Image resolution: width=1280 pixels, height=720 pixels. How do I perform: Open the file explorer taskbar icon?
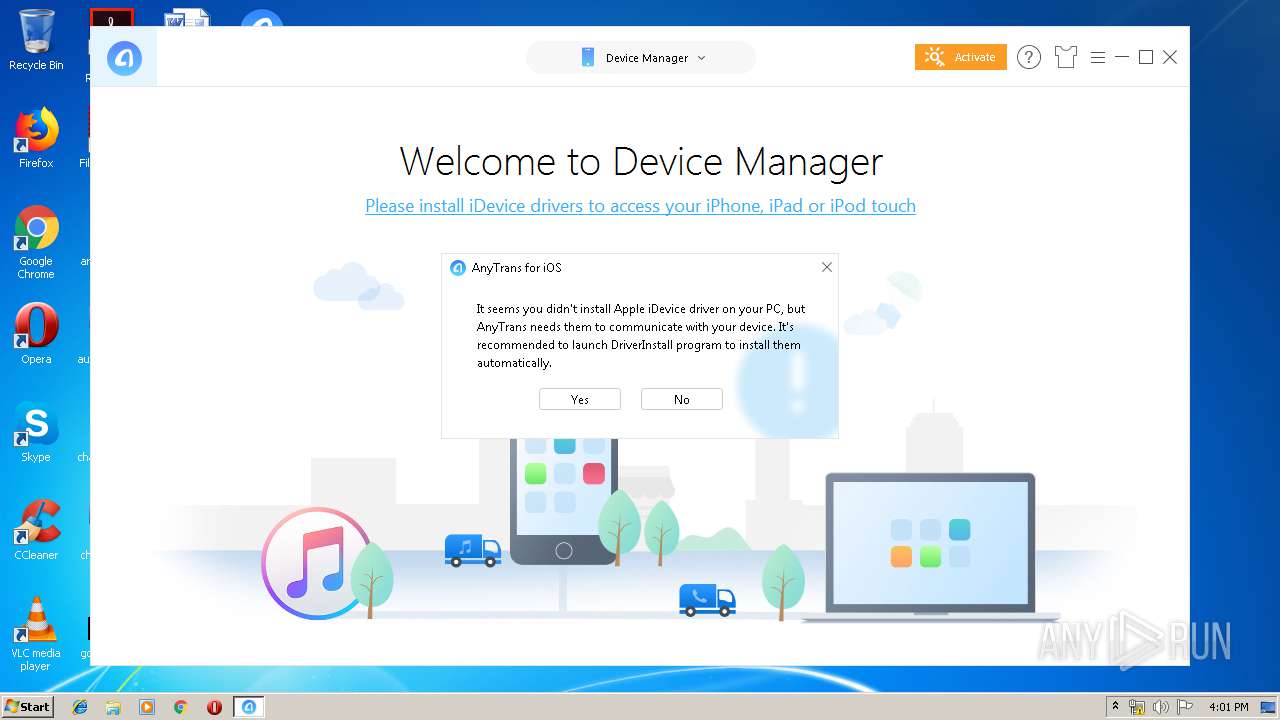(x=113, y=707)
